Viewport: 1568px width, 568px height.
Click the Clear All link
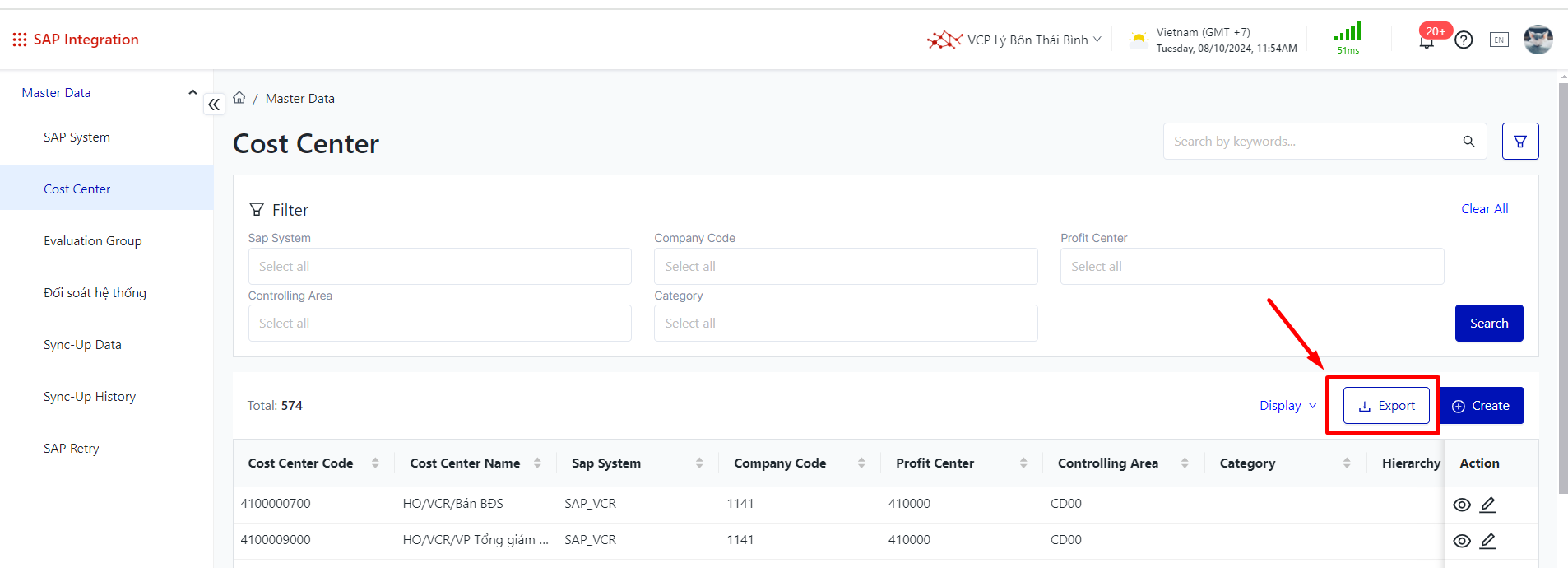point(1484,209)
